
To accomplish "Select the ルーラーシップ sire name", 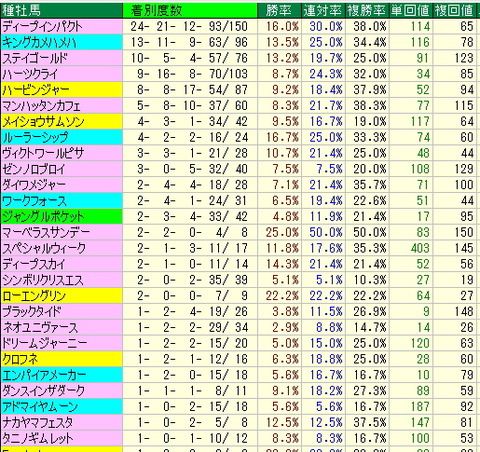I will (x=35, y=137).
